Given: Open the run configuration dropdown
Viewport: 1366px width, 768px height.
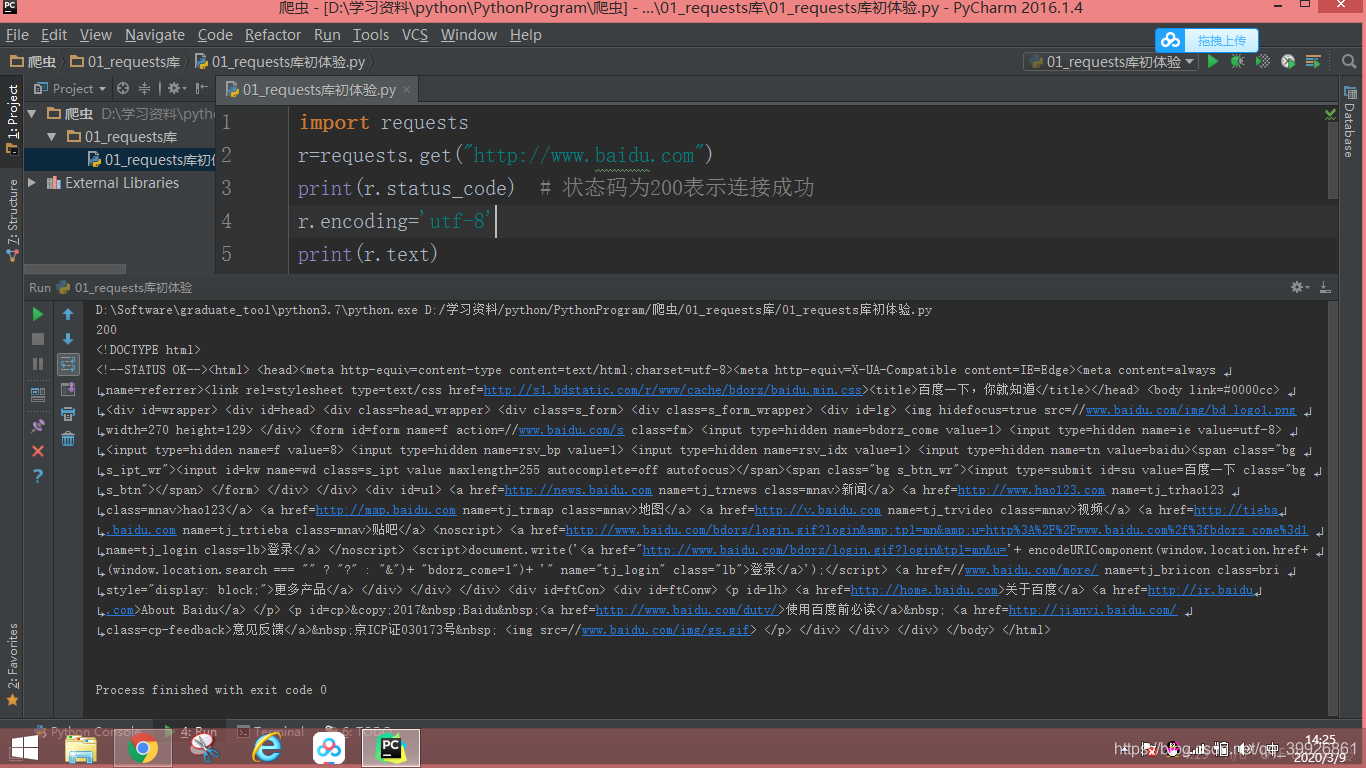Looking at the screenshot, I should pyautogui.click(x=1110, y=62).
